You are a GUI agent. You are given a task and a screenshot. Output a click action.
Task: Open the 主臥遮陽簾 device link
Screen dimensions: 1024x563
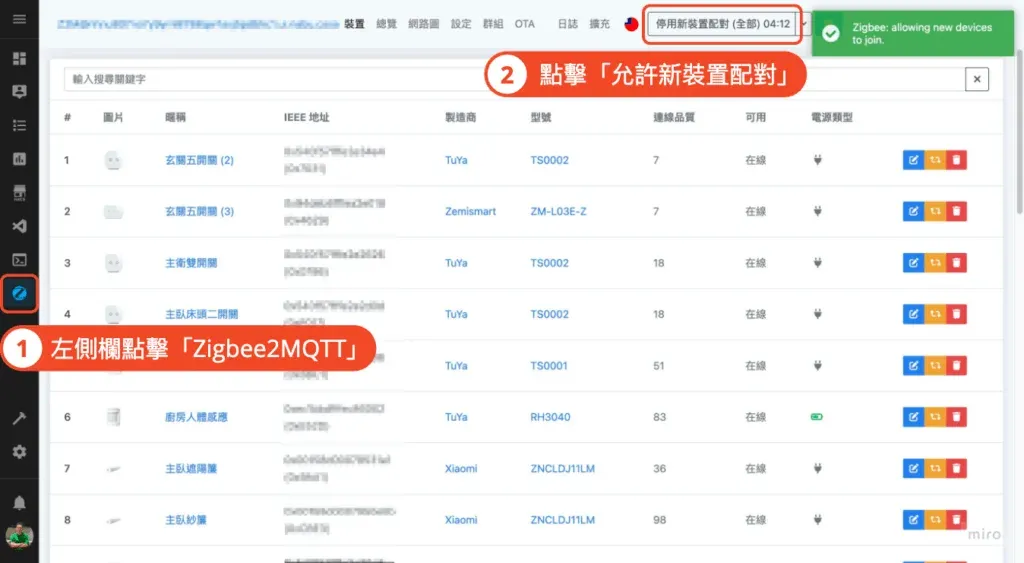tap(190, 469)
